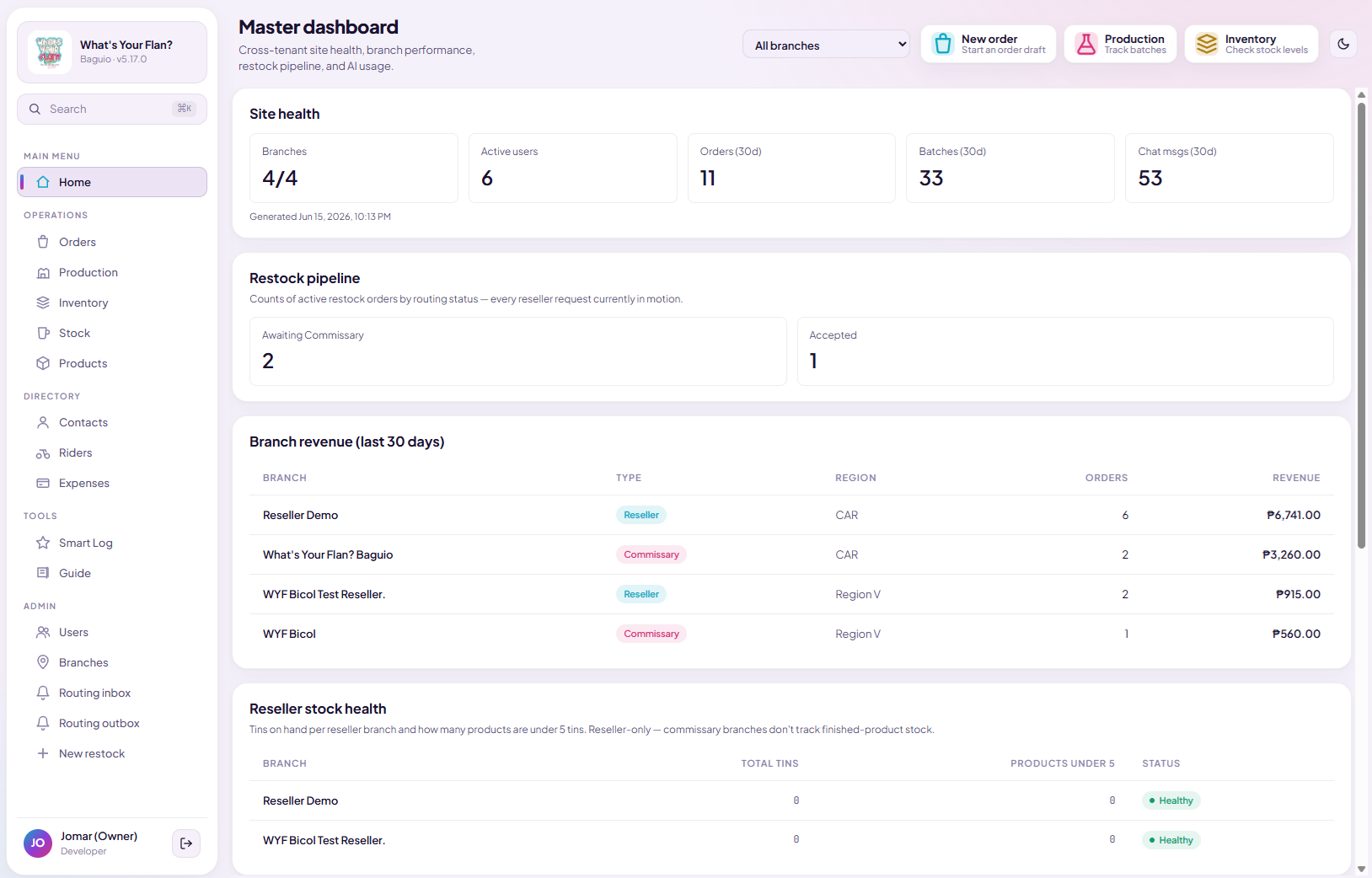
Task: Click the ₱3,260.00 revenue value
Action: 1291,554
